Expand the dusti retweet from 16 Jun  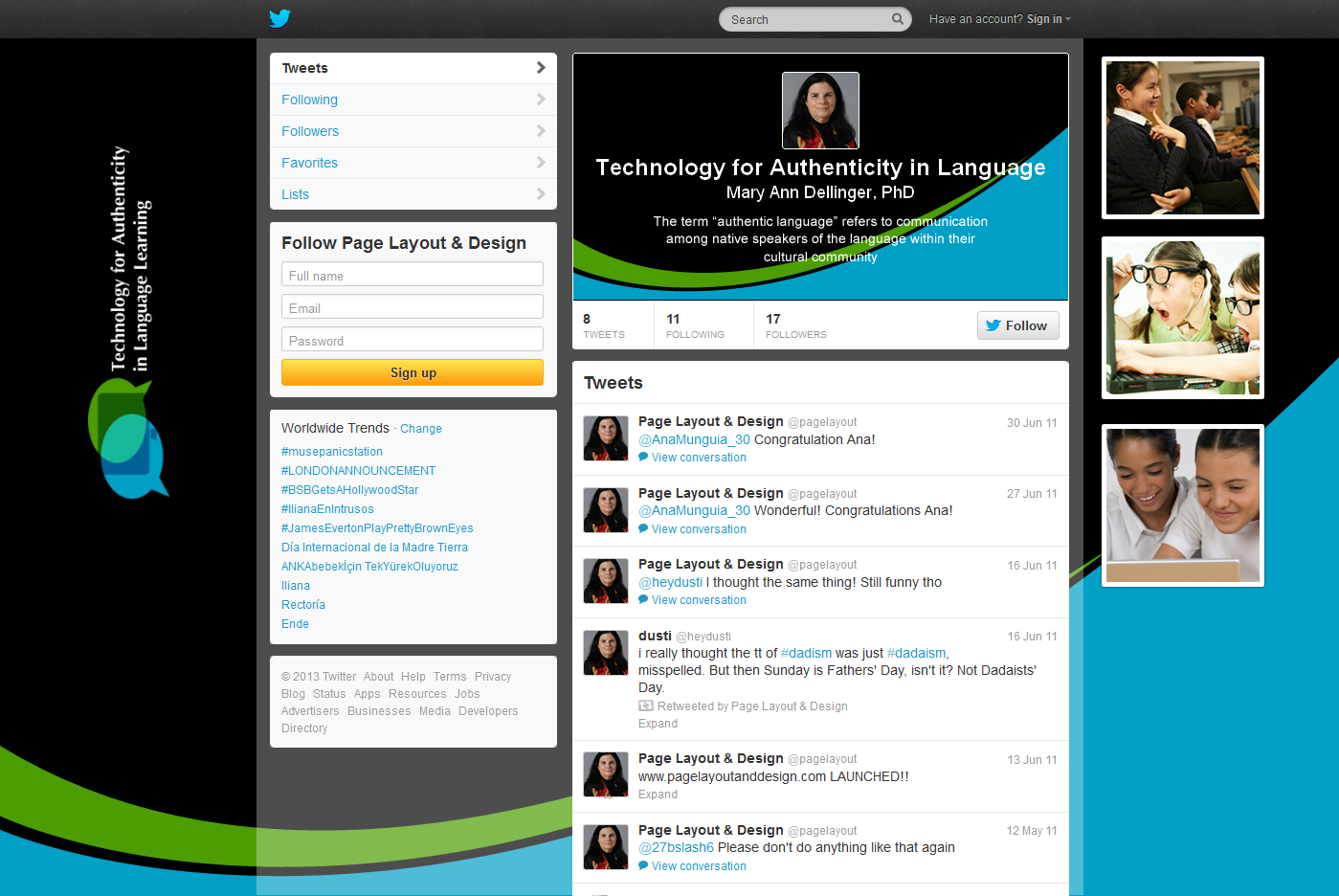point(658,724)
